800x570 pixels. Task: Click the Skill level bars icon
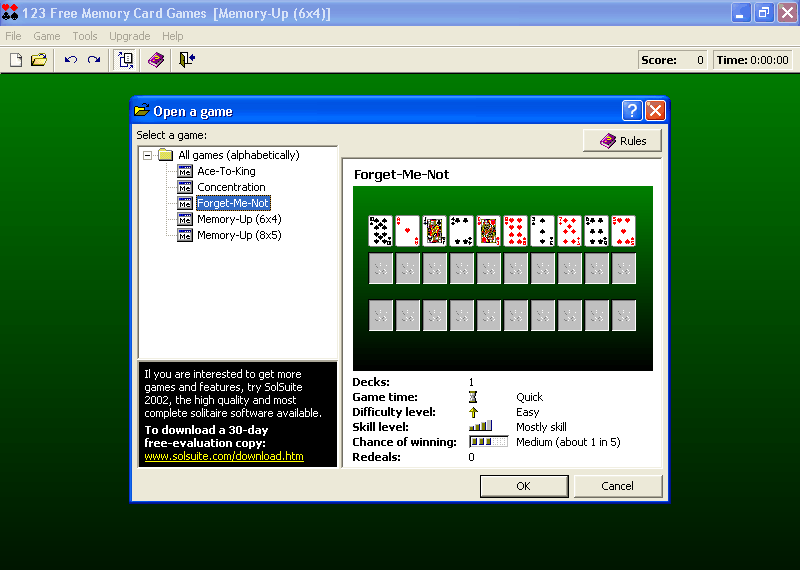pos(481,426)
